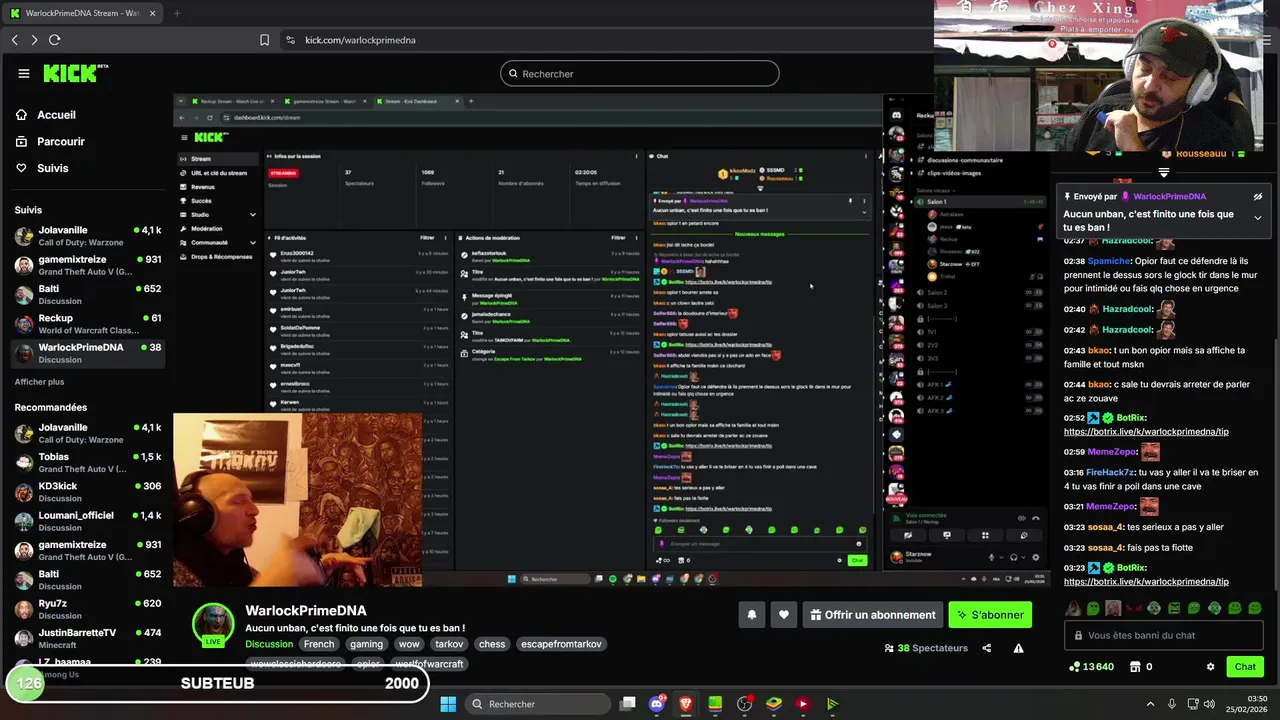The width and height of the screenshot is (1280, 720).
Task: Bookmark this page in the address bar
Action: (x=264, y=40)
